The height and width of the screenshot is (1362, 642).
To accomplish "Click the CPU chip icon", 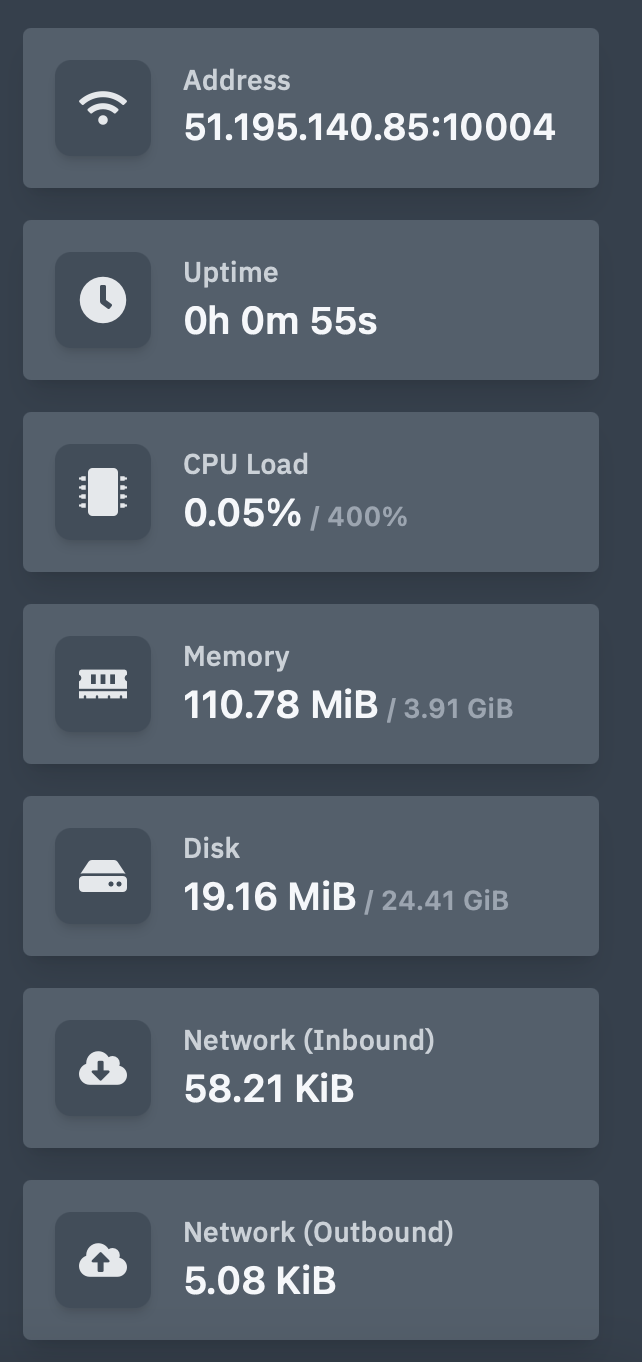I will point(103,492).
